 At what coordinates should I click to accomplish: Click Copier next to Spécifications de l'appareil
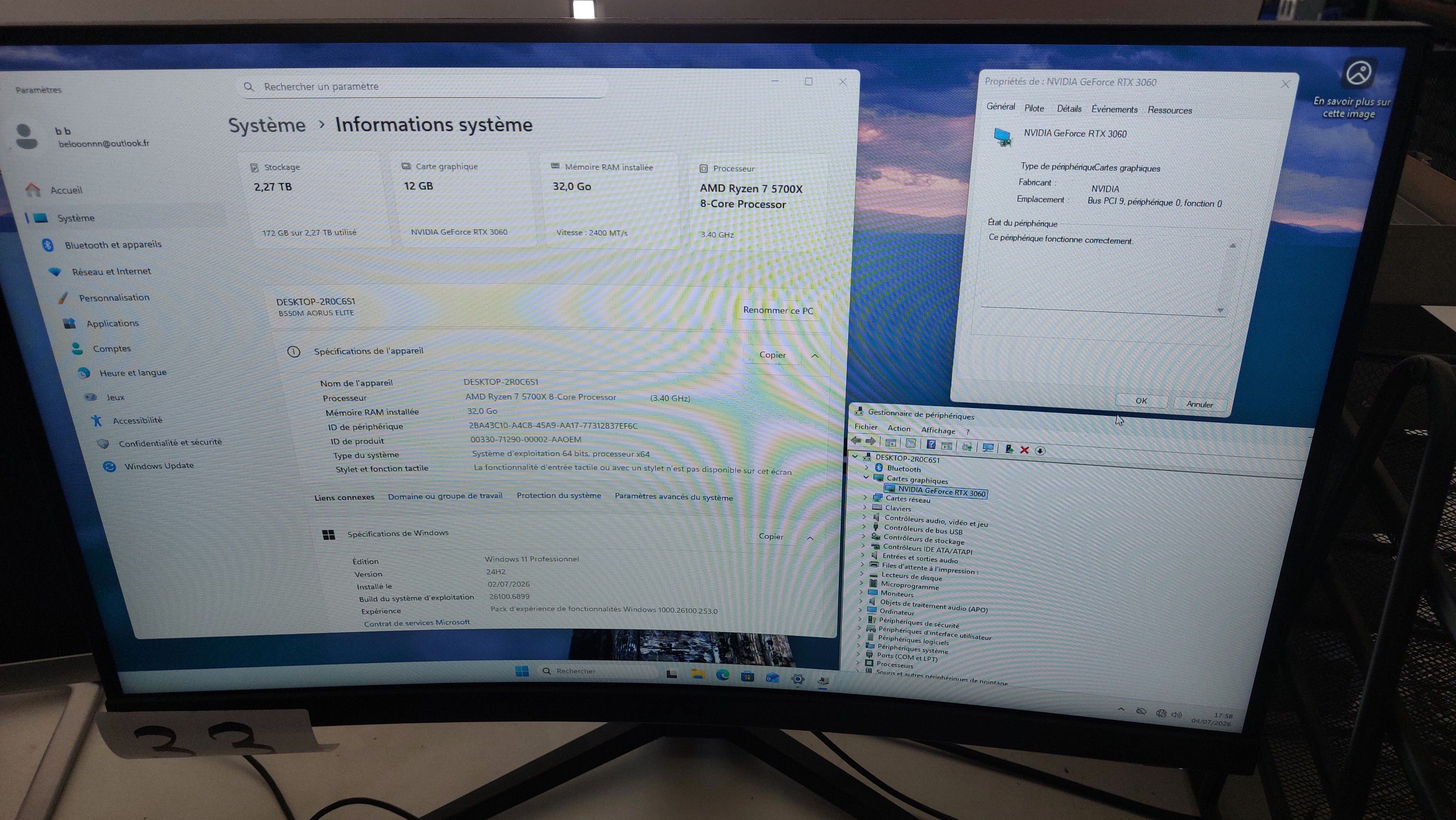773,355
